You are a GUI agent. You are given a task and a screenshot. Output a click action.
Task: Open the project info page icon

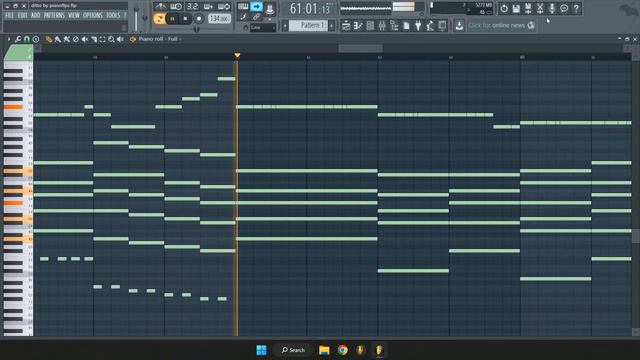point(406,26)
